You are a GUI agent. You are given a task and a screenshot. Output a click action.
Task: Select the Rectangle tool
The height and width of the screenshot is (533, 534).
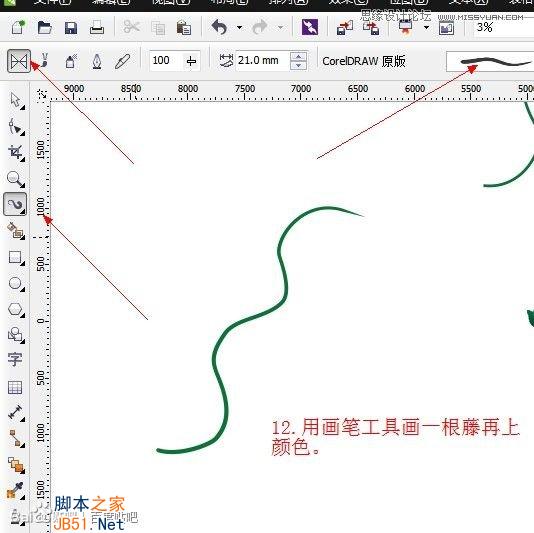(x=15, y=257)
